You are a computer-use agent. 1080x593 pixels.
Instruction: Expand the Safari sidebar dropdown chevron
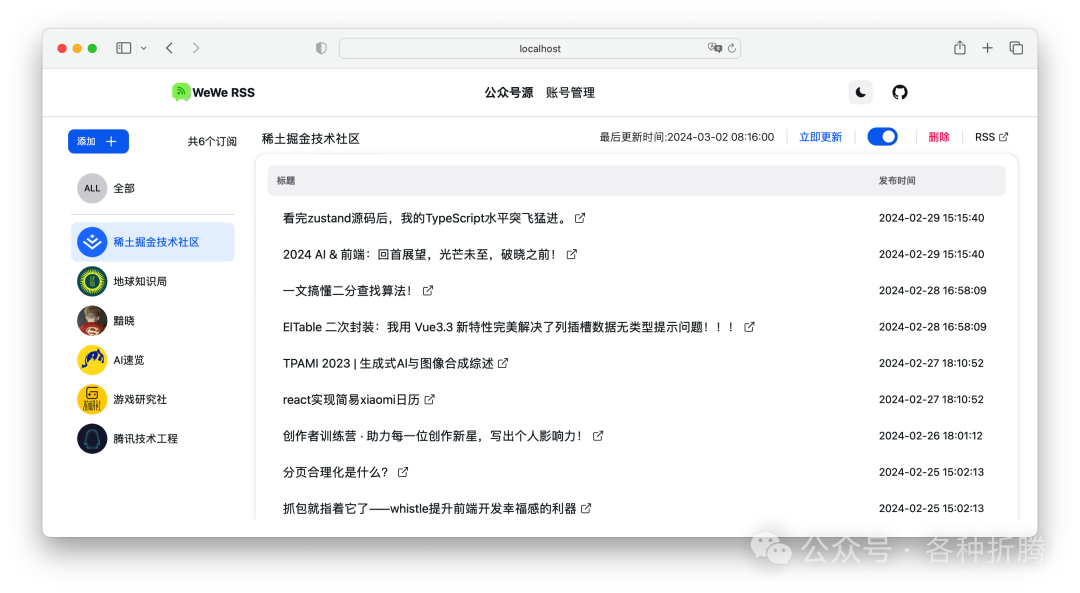tap(143, 48)
